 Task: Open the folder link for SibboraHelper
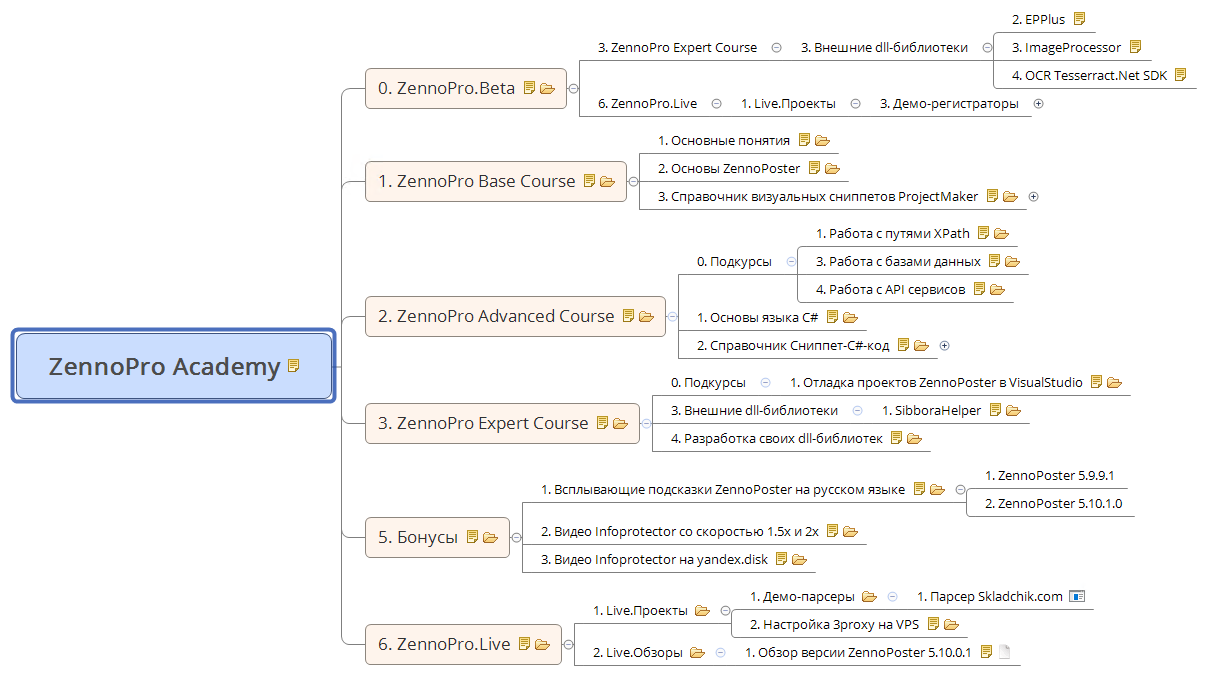click(x=1013, y=410)
